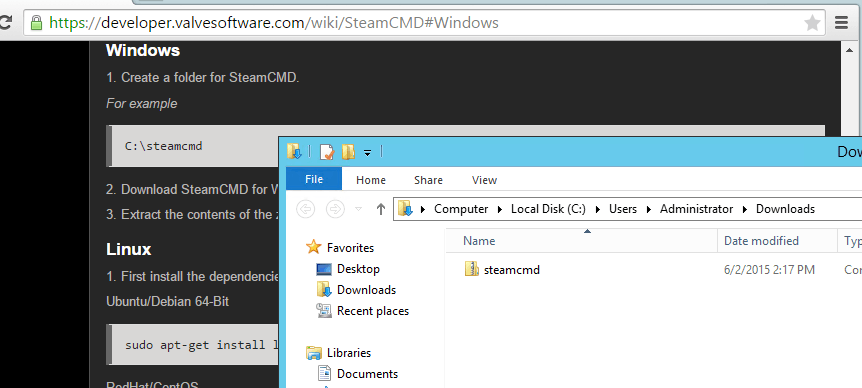The width and height of the screenshot is (862, 388).
Task: Expand the breadcrumb arrow after Administrator
Action: [745, 209]
